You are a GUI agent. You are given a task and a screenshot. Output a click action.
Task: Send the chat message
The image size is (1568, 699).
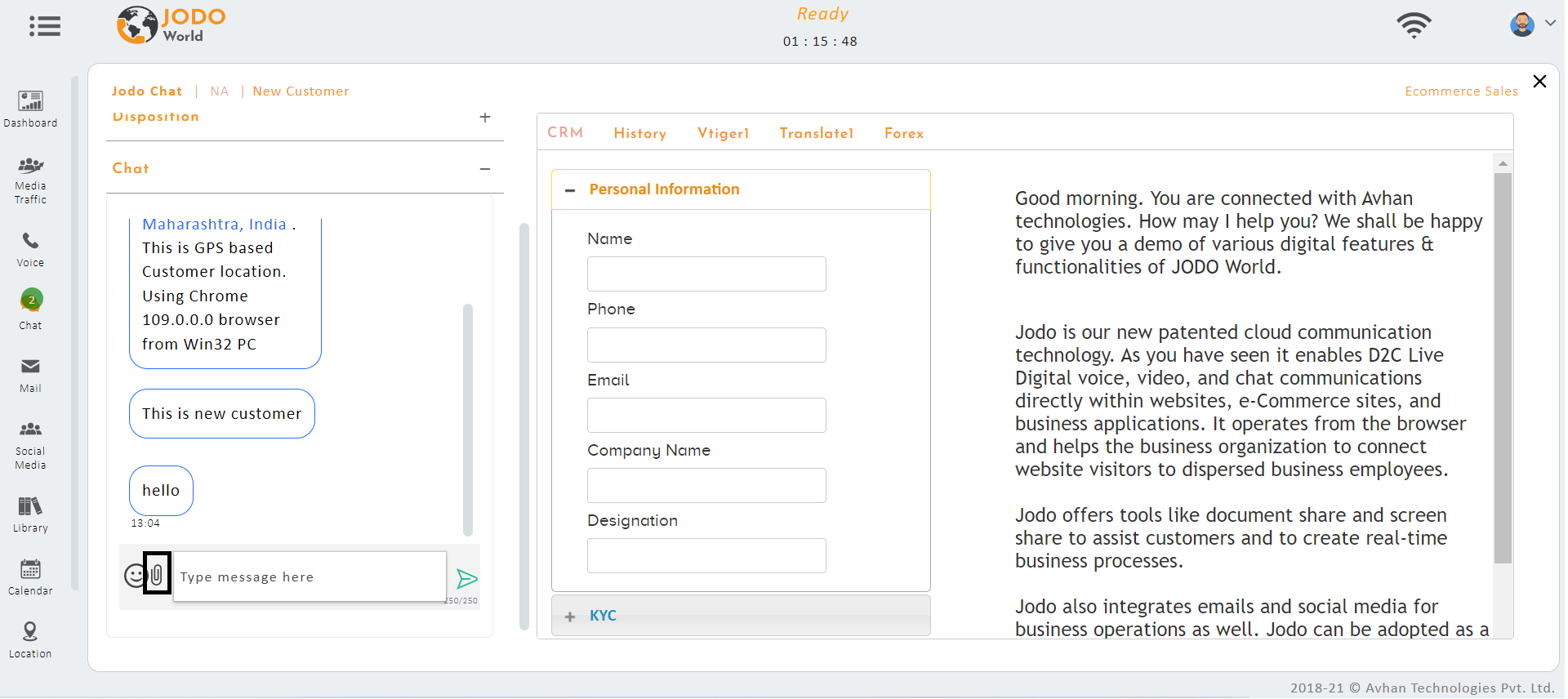(466, 579)
